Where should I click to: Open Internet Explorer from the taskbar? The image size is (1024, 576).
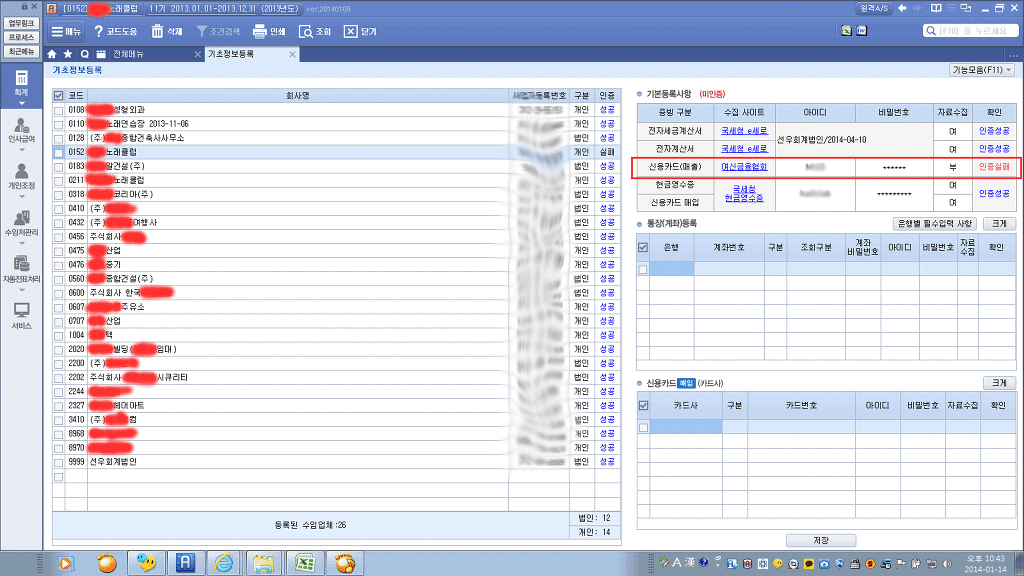[227, 563]
